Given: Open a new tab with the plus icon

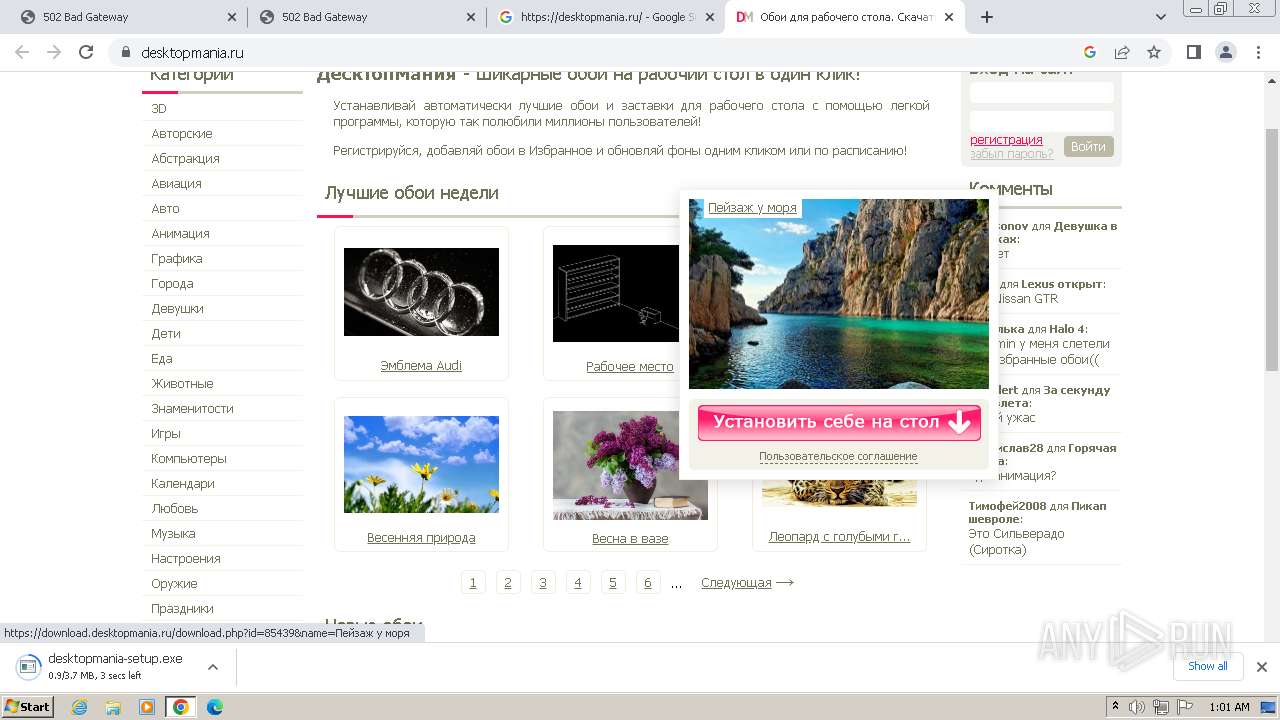Looking at the screenshot, I should [x=986, y=17].
